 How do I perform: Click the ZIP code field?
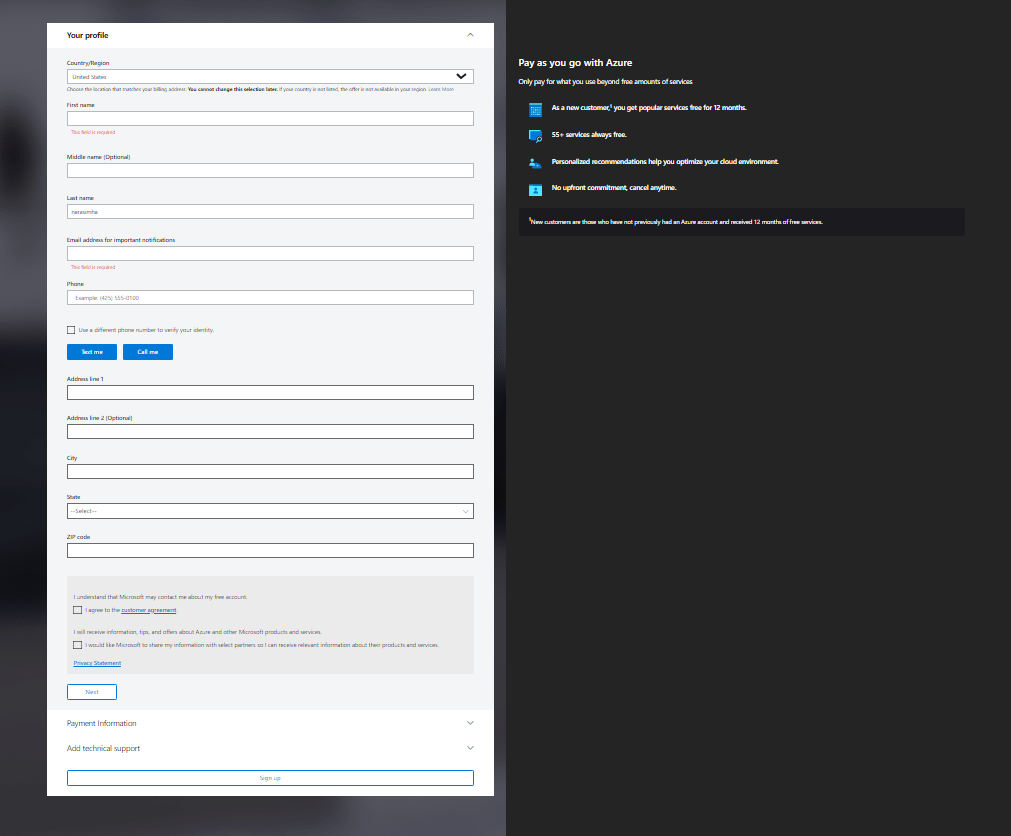270,550
